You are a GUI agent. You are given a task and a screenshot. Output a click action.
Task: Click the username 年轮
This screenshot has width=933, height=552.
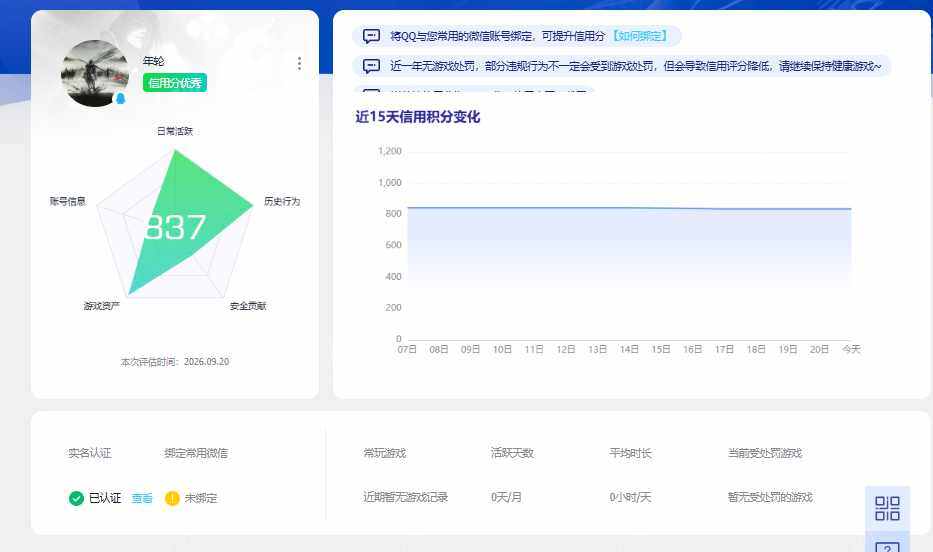point(154,61)
